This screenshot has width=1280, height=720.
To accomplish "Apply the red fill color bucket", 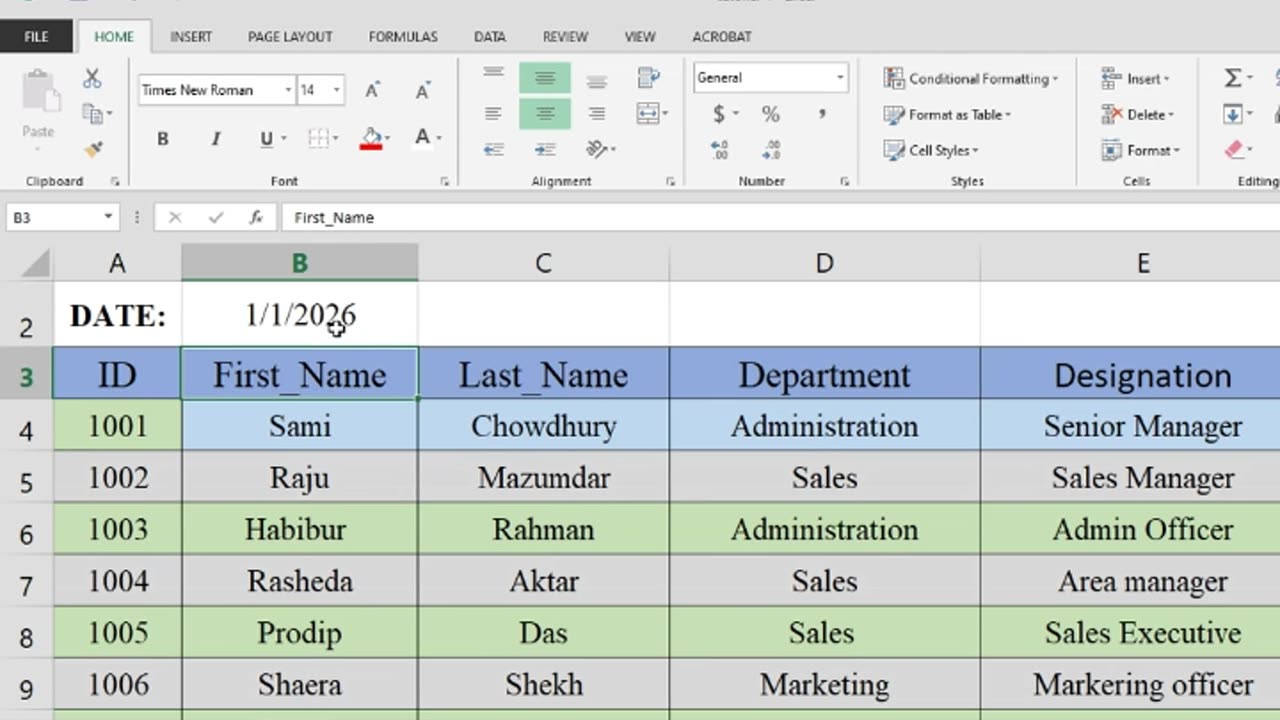I will pyautogui.click(x=371, y=139).
